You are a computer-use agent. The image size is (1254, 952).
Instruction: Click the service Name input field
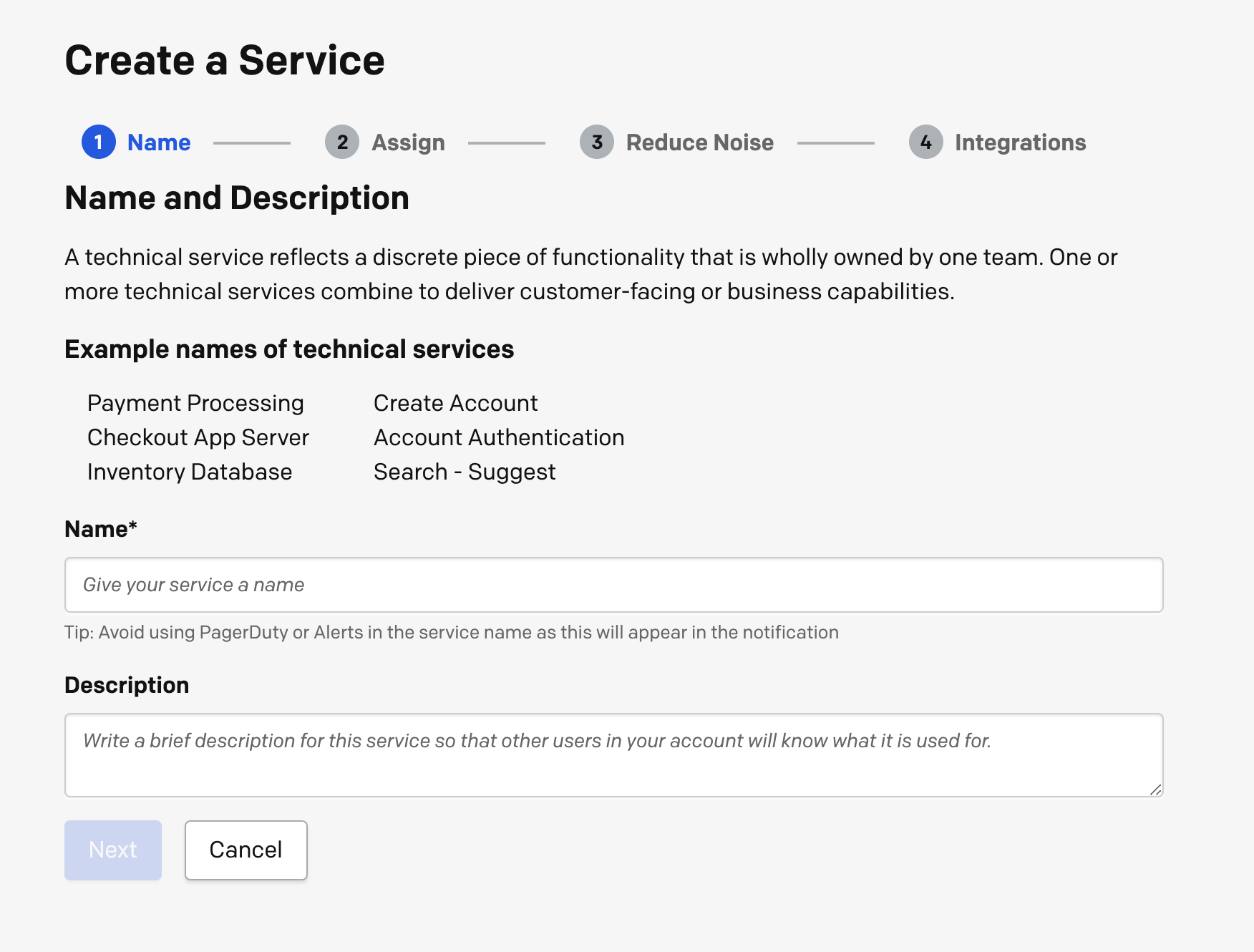[x=614, y=585]
